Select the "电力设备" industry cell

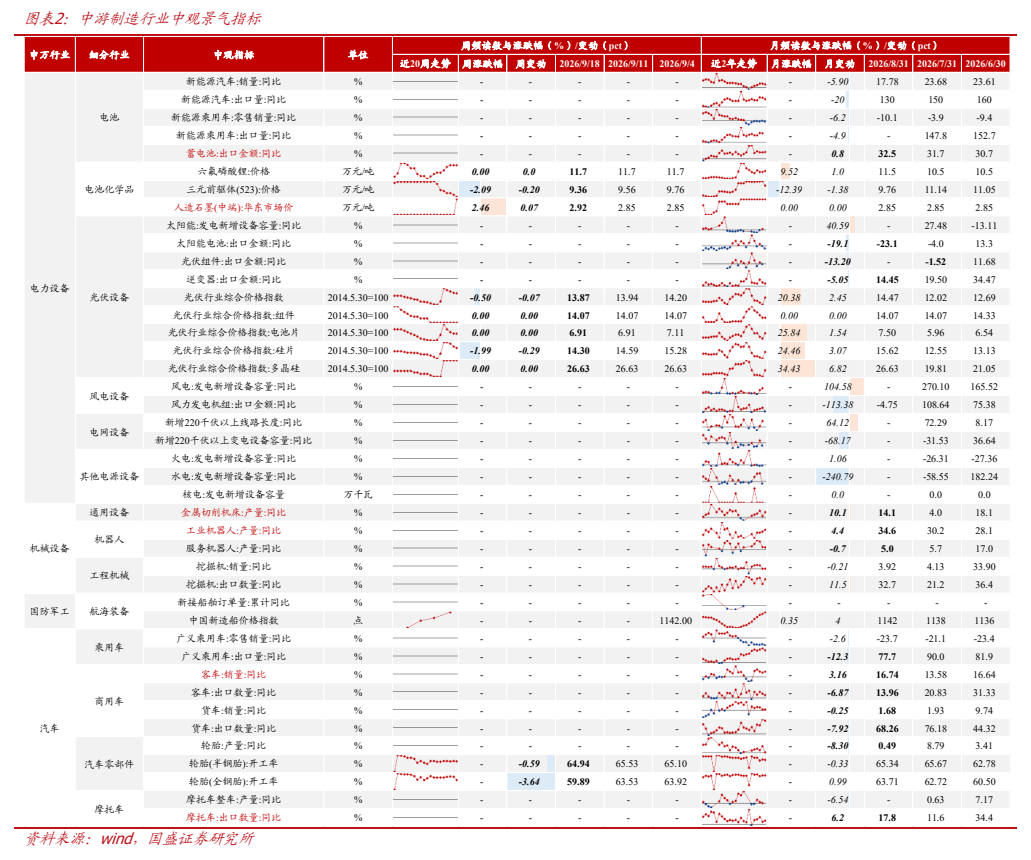coord(50,288)
